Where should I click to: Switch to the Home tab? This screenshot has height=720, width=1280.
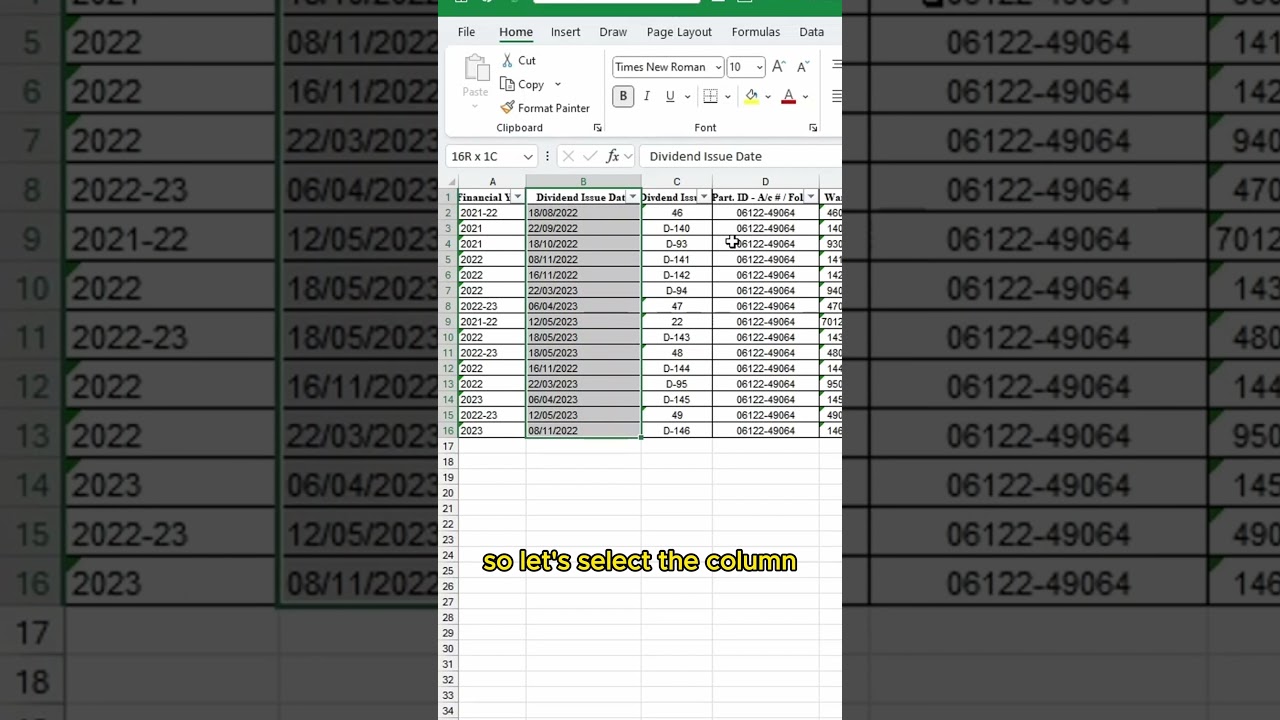(516, 32)
